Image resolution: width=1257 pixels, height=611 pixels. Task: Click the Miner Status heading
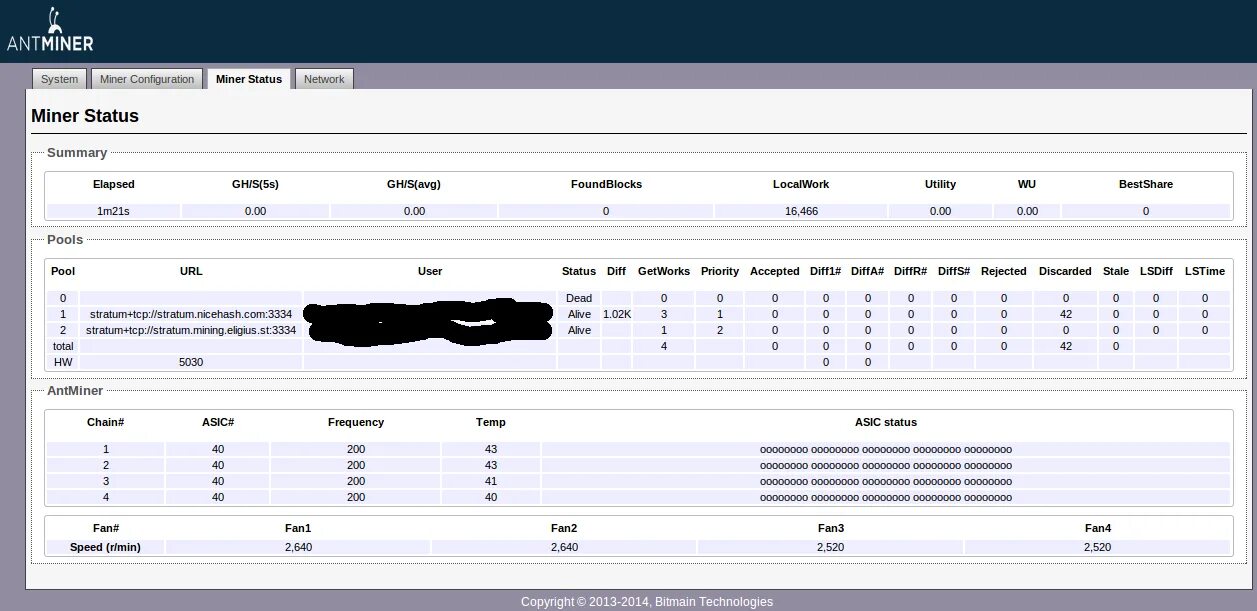[x=85, y=116]
